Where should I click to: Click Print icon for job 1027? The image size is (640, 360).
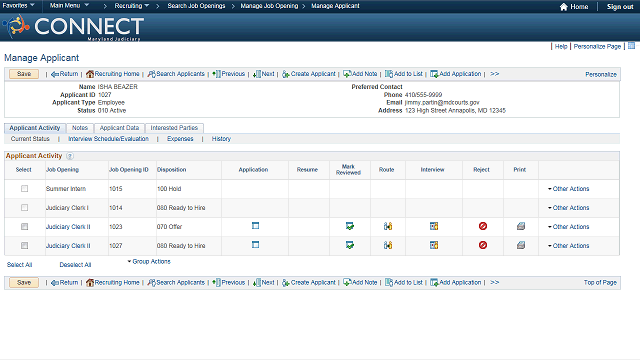pyautogui.click(x=521, y=245)
